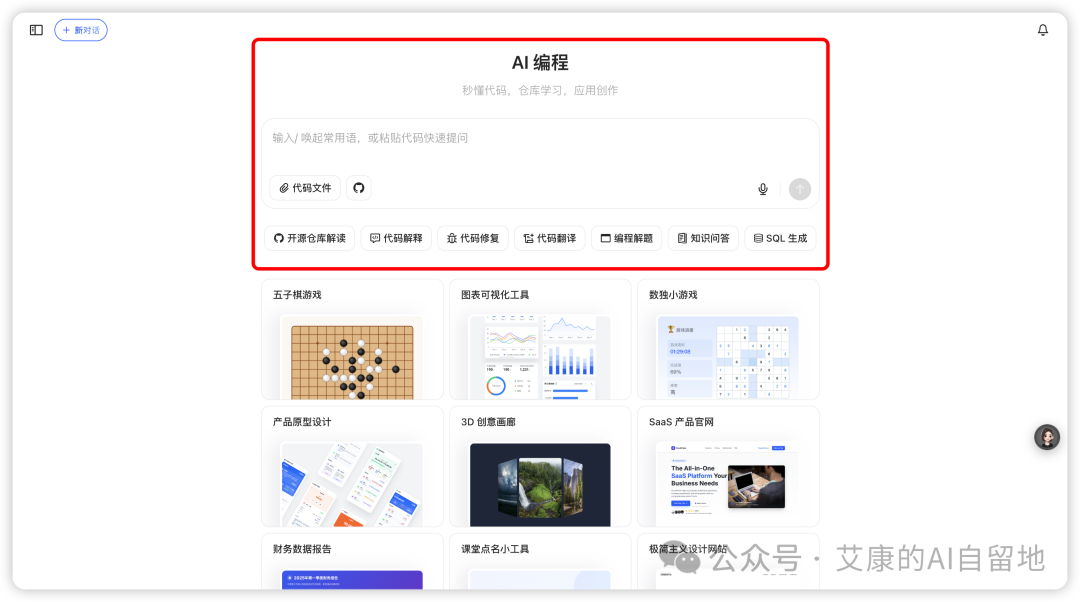Open the notifications bell
Screen dimensions: 1080x602
coord(1043,30)
